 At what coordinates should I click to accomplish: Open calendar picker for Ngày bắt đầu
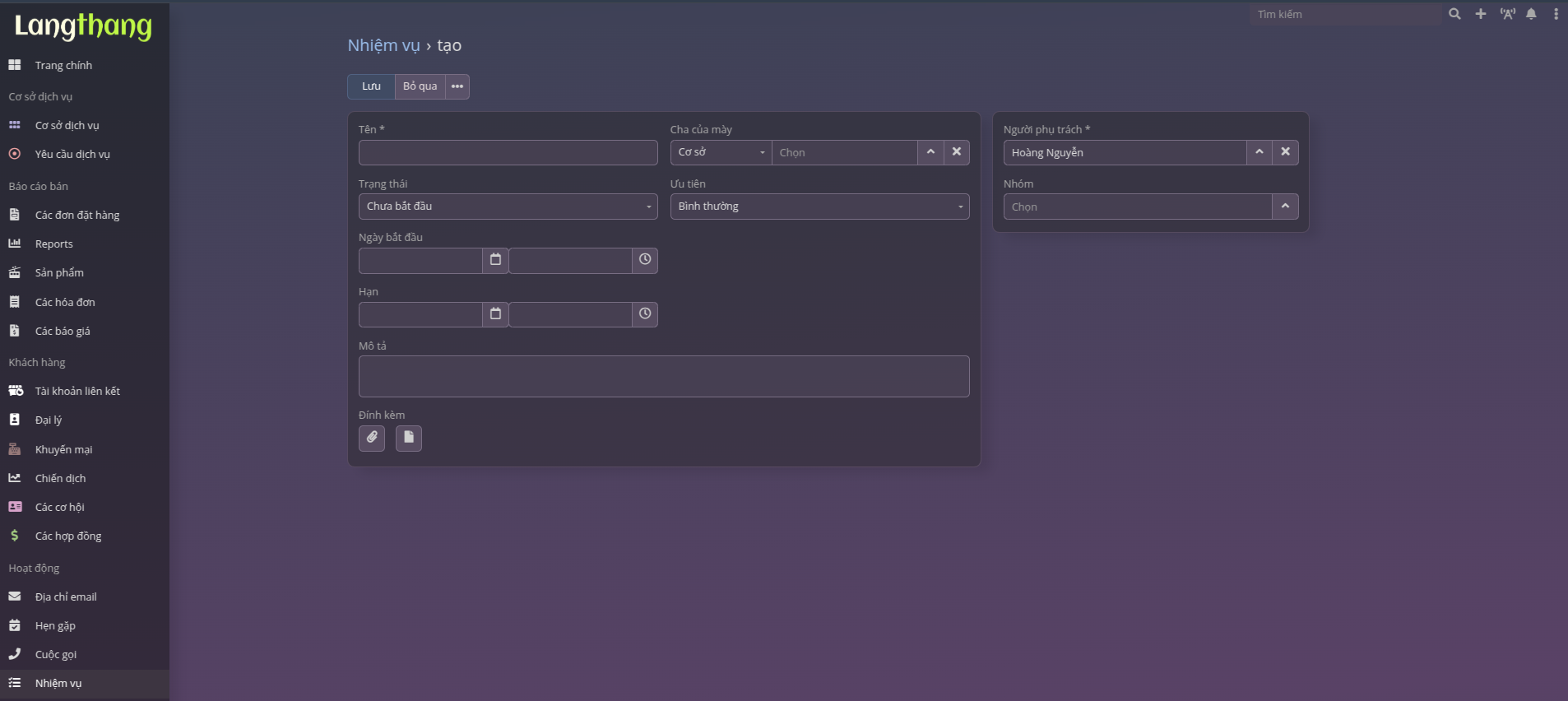click(495, 260)
